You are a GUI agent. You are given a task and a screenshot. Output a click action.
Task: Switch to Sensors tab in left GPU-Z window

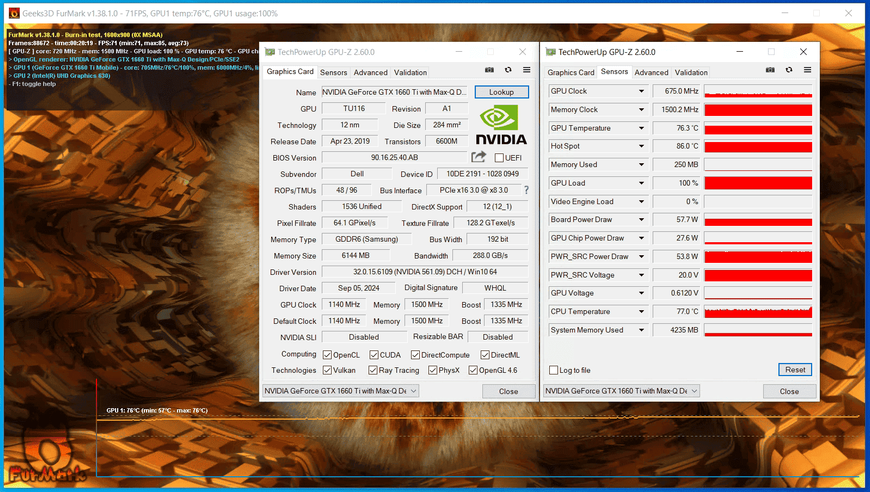(x=333, y=72)
